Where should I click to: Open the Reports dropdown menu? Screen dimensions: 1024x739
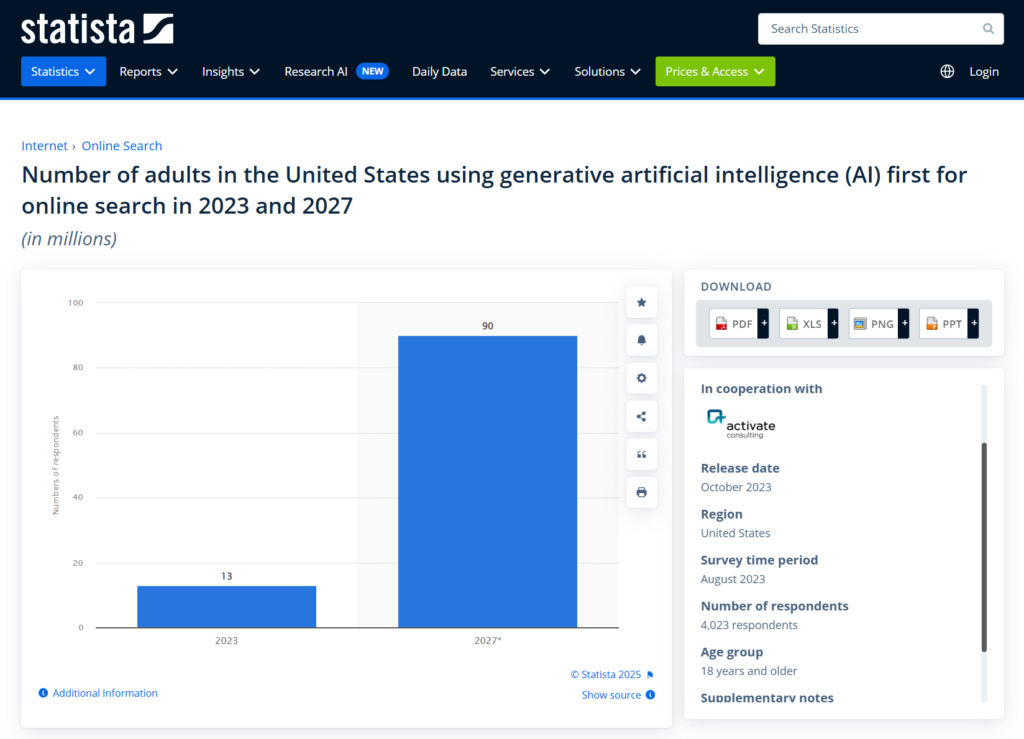point(148,72)
